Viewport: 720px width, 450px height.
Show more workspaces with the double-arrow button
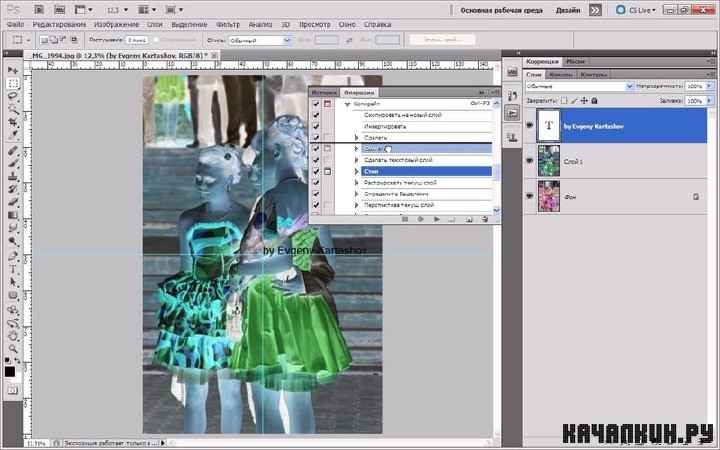(x=595, y=10)
